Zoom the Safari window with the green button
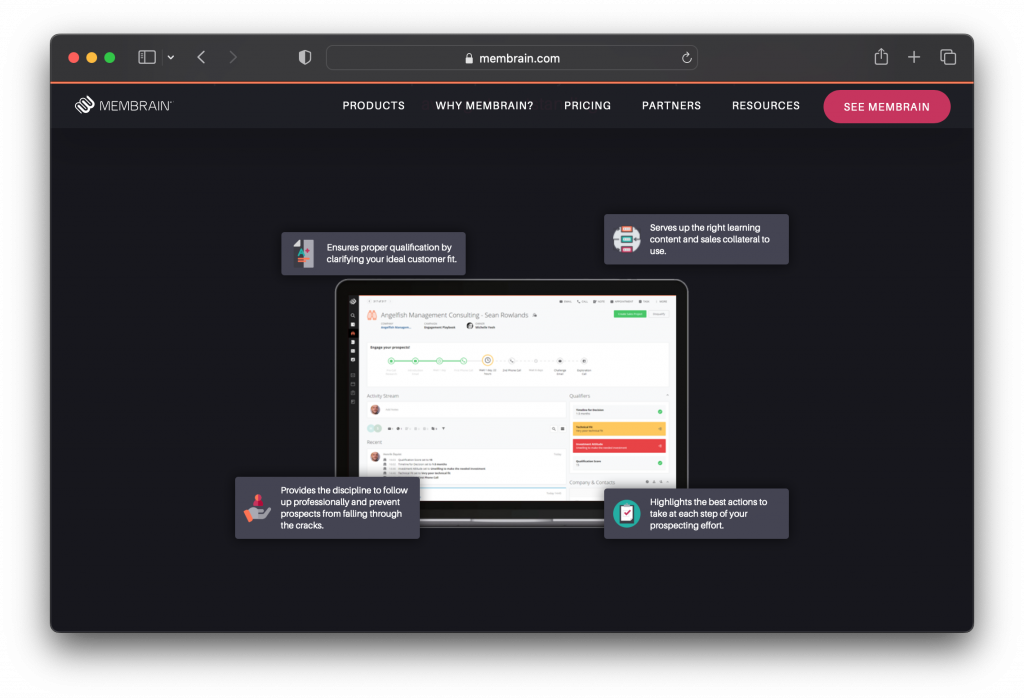The image size is (1024, 699). 110,57
